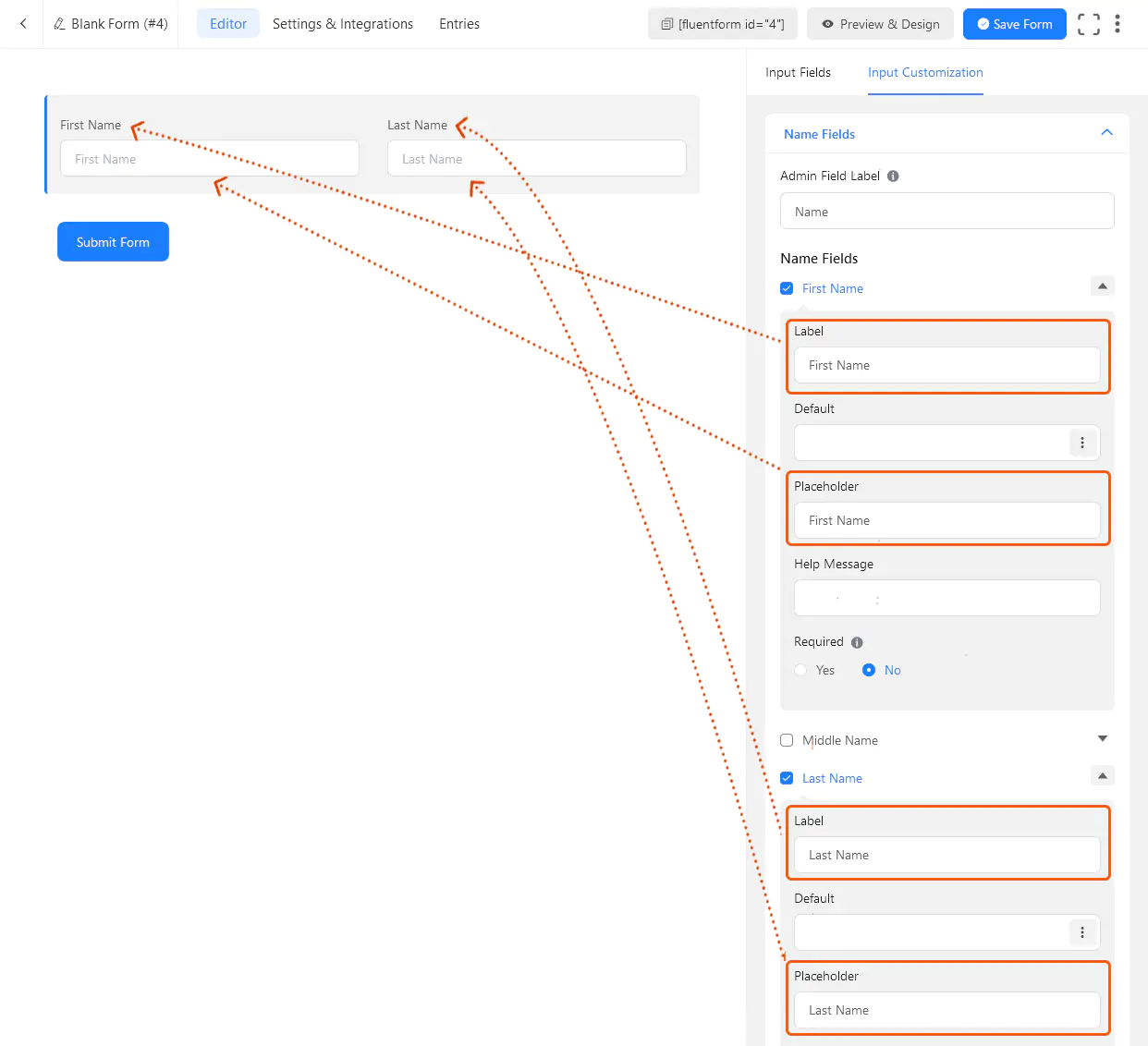Open the kebab menu on First Name Default field
The image size is (1148, 1046).
point(1082,443)
